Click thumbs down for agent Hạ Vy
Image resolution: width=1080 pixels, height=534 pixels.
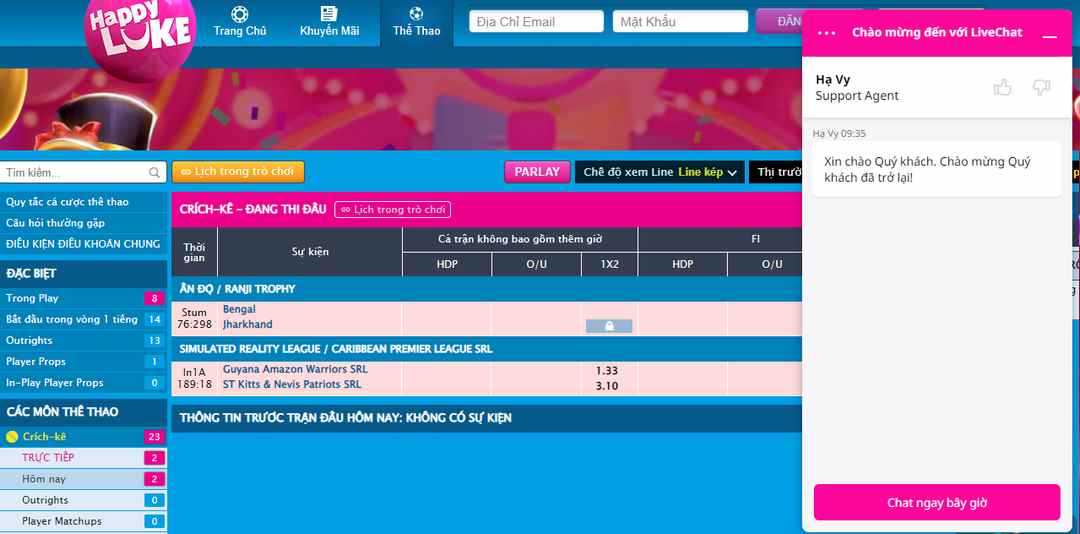(1041, 88)
